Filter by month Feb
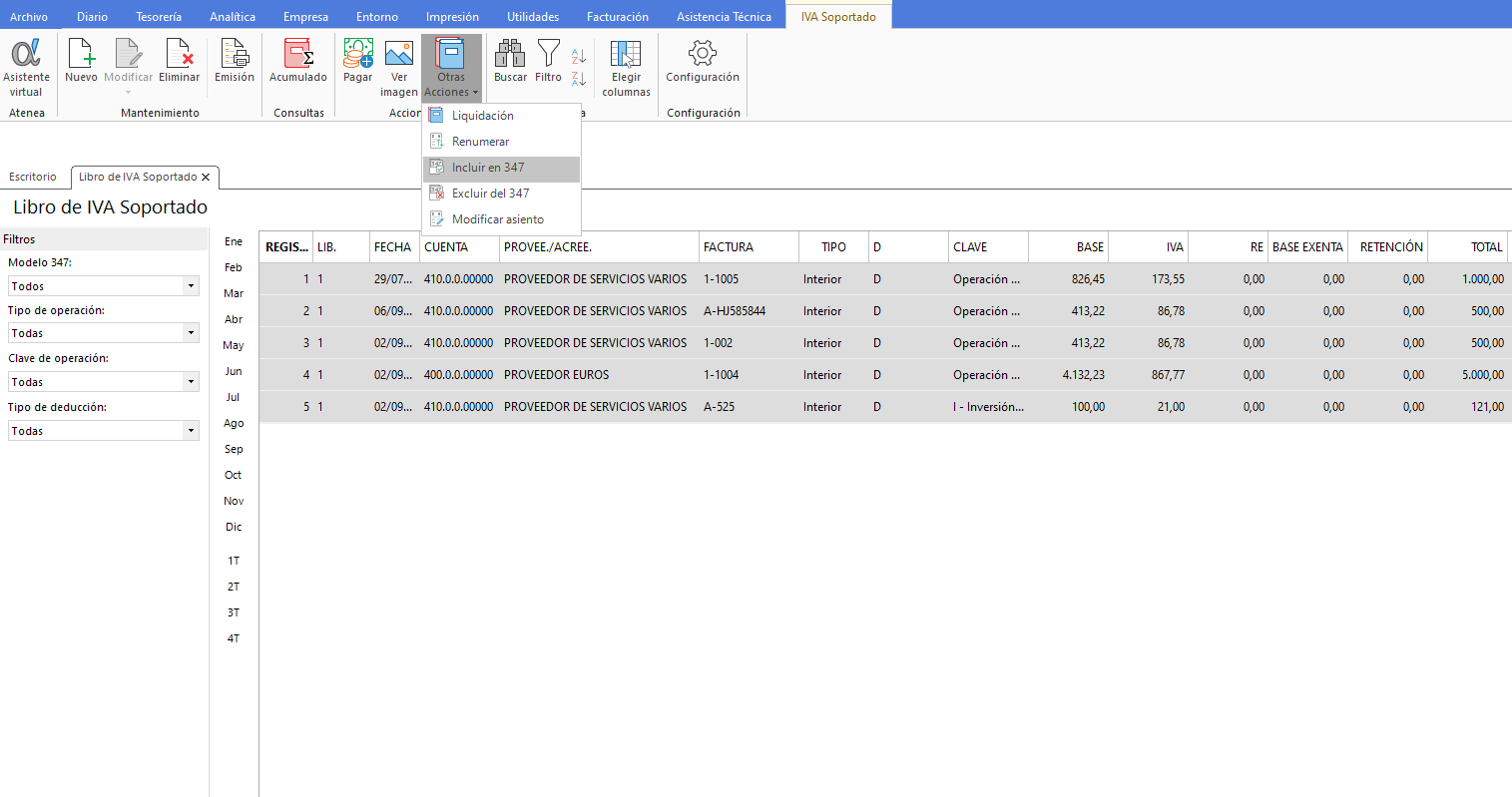The image size is (1512, 797). pos(234,267)
